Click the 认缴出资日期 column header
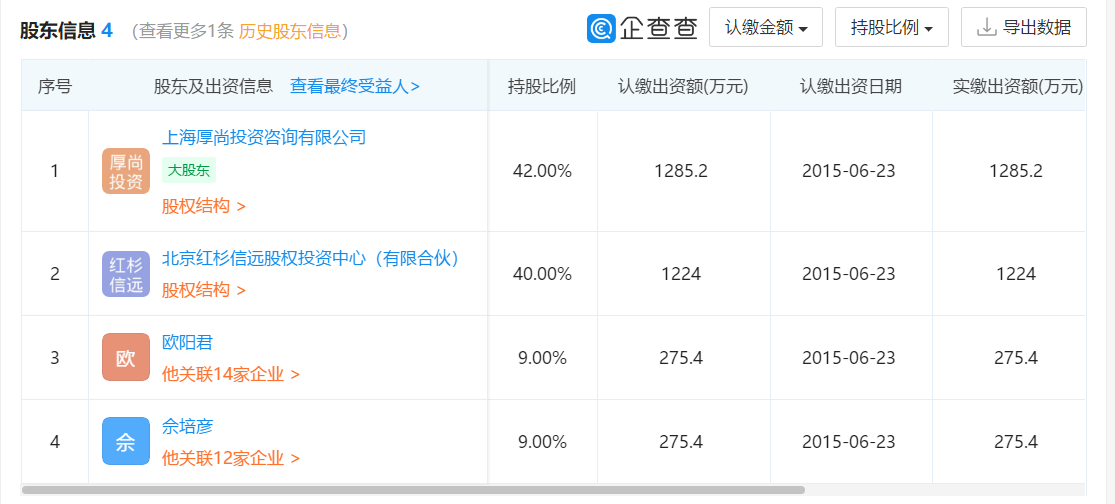1115x504 pixels. 850,87
